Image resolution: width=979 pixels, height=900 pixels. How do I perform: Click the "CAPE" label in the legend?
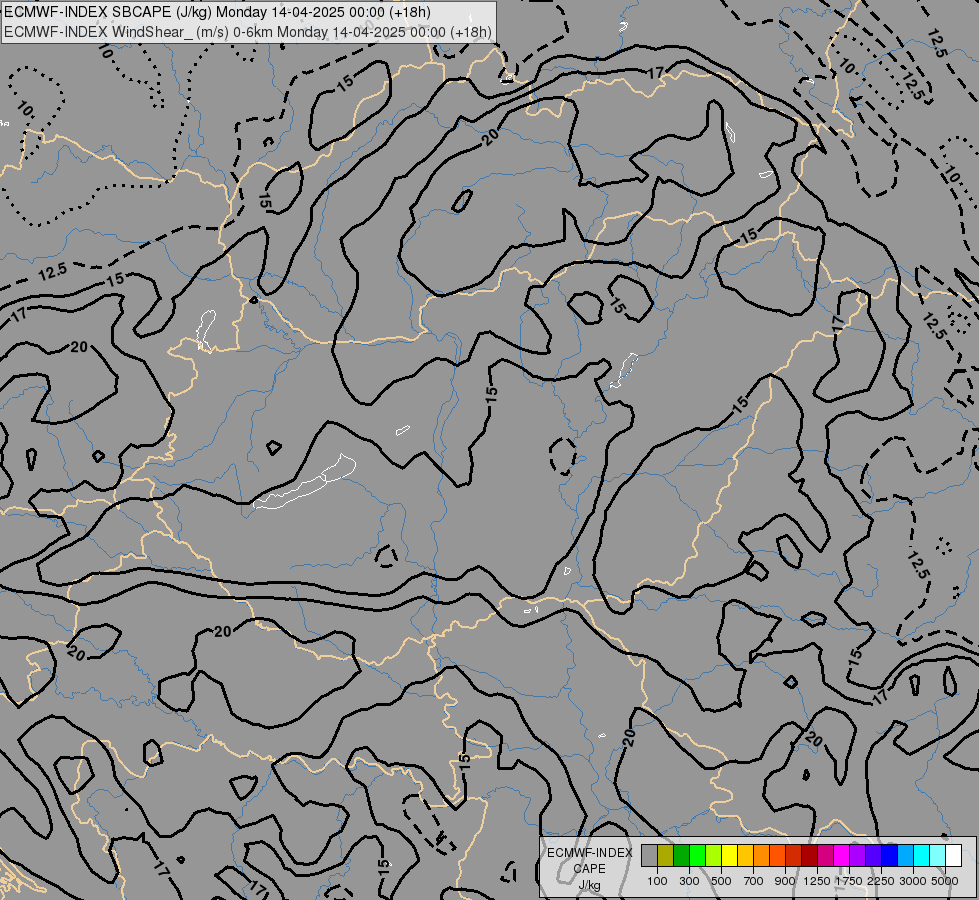tap(589, 868)
